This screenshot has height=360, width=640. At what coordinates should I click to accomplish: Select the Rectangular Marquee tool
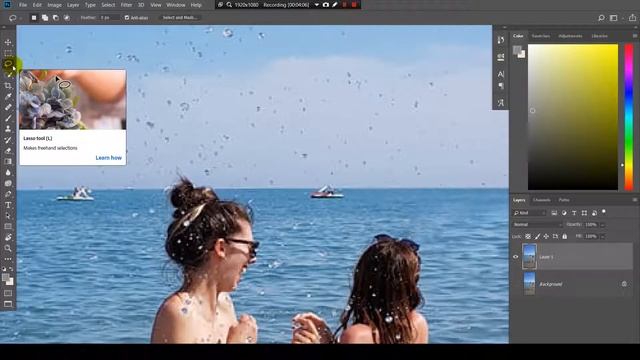pos(8,53)
